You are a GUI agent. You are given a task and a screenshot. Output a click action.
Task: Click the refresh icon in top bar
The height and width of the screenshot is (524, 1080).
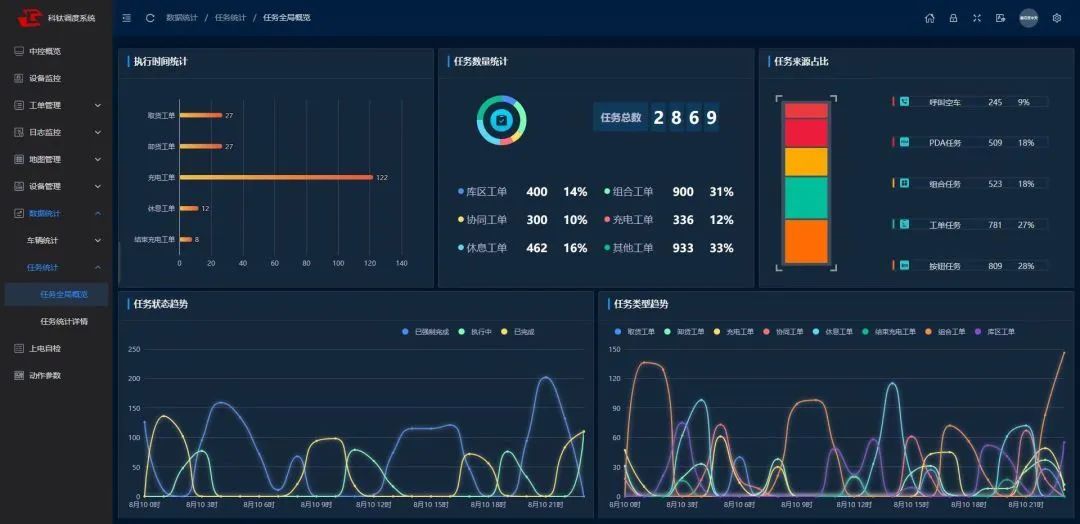[x=150, y=18]
